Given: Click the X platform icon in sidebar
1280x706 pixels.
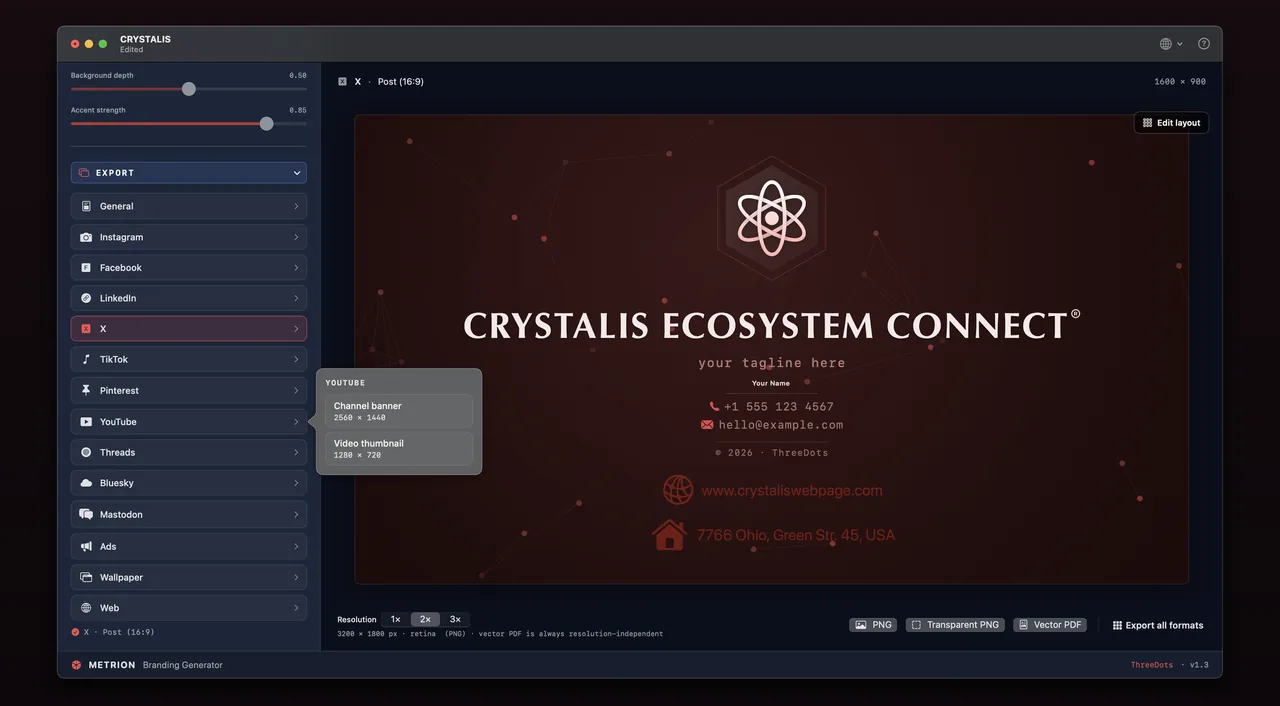Looking at the screenshot, I should (86, 329).
